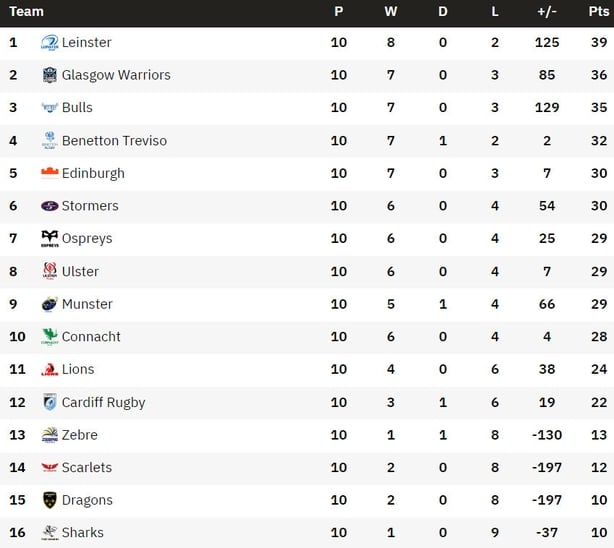Viewport: 614px width, 548px height.
Task: Click the Lions team name
Action: [78, 369]
